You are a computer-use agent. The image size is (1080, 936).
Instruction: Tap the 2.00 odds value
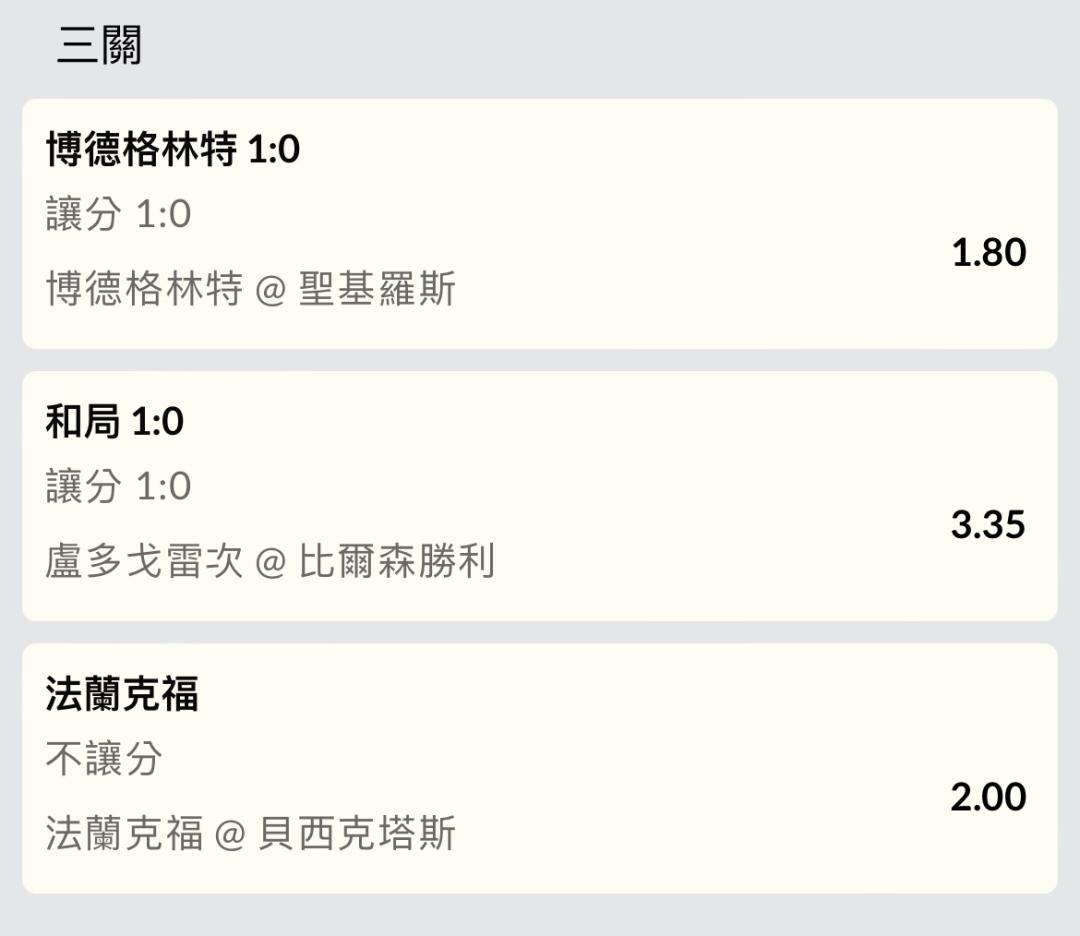click(988, 797)
